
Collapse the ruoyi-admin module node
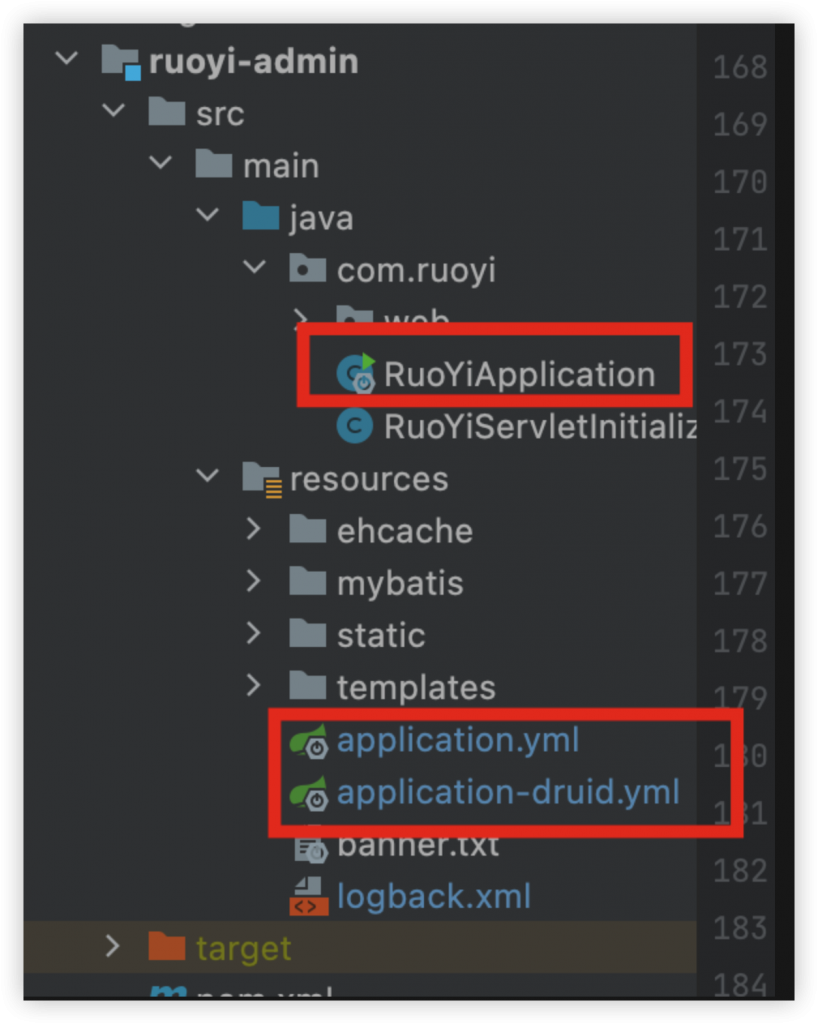tap(67, 59)
